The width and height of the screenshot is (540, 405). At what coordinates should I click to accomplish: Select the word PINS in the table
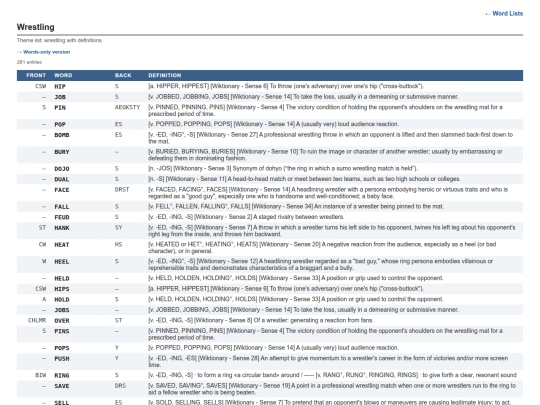coord(62,331)
